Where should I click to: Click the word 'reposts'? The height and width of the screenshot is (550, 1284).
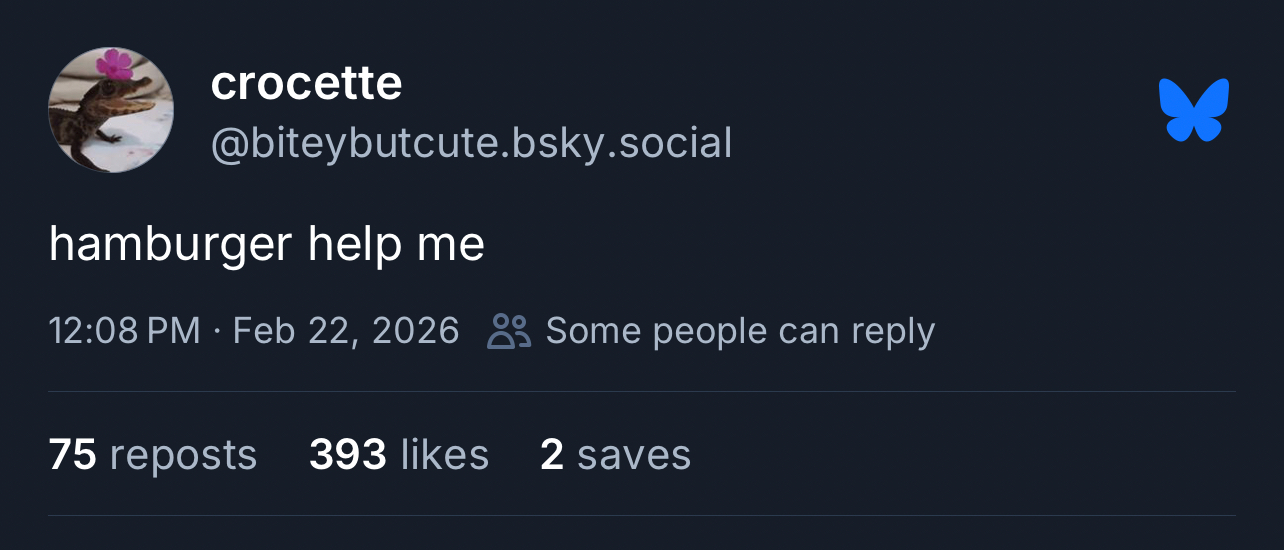coord(183,455)
